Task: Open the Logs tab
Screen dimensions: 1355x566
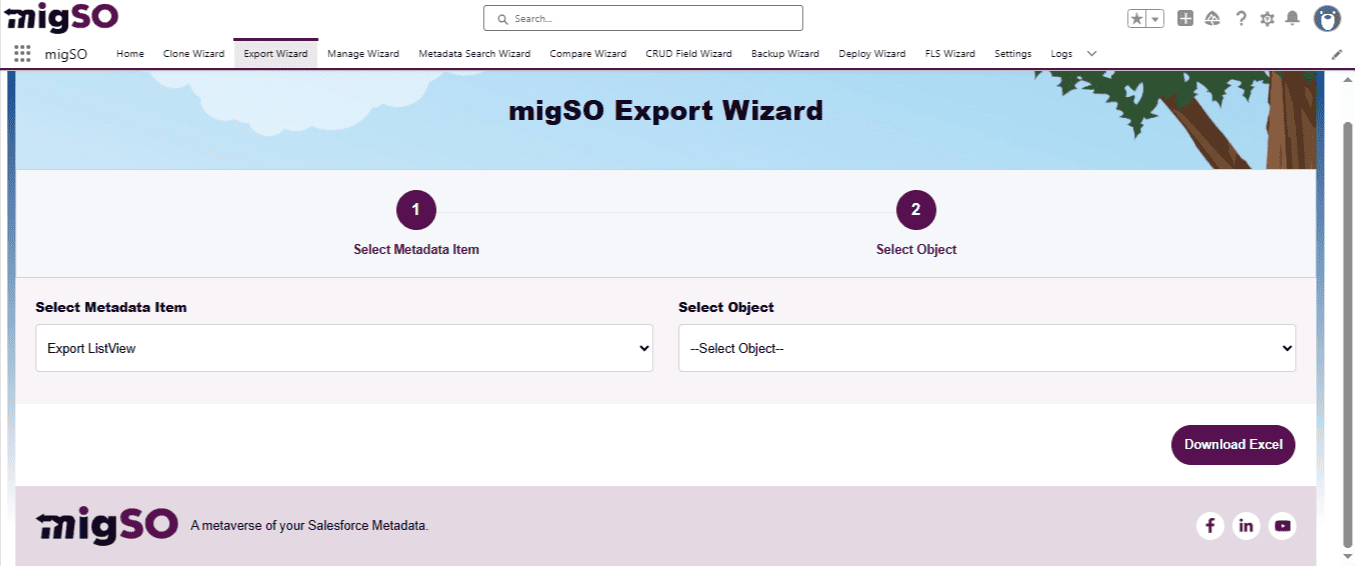Action: (1062, 54)
